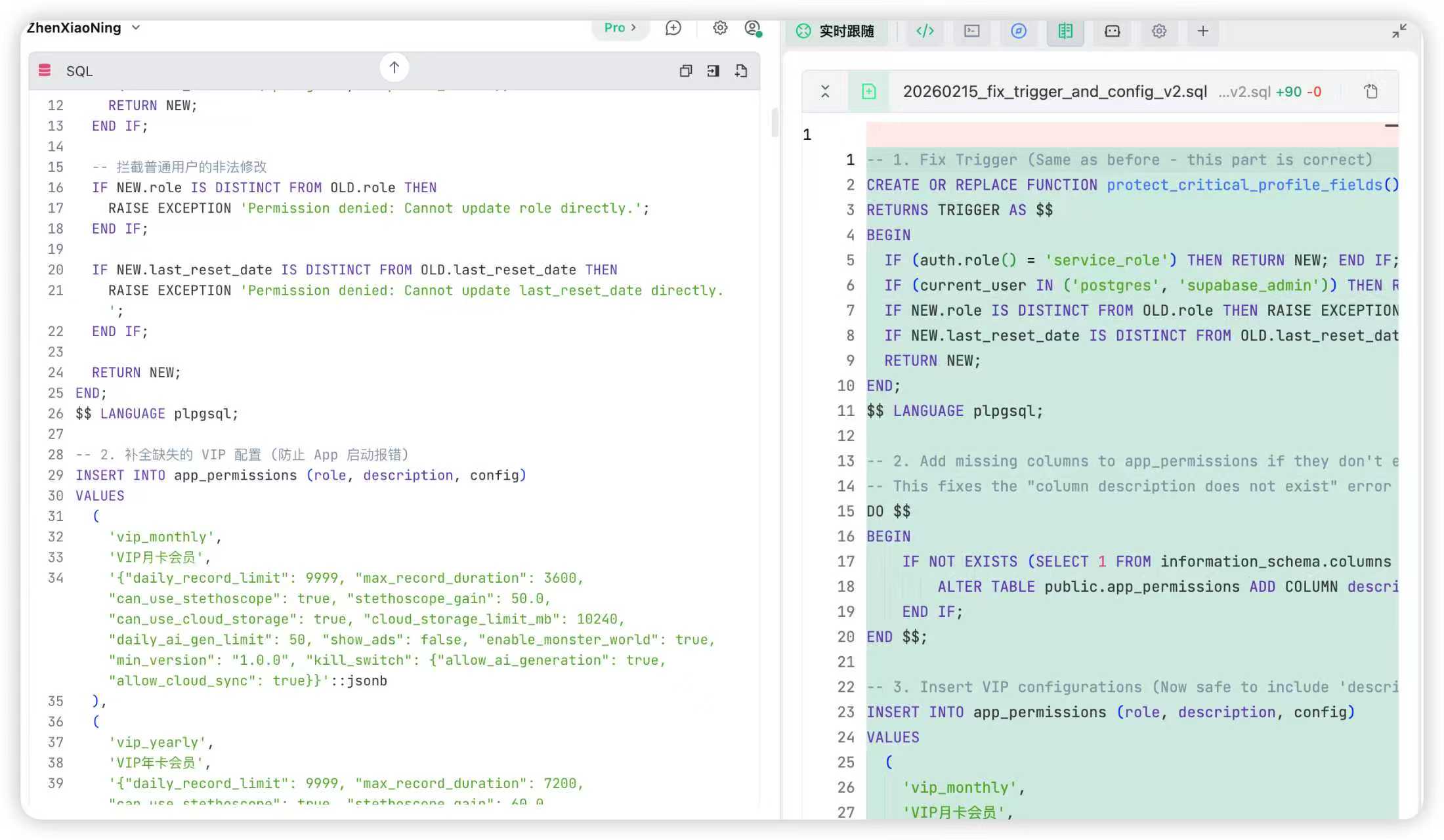Add SQL code block to new file
Image resolution: width=1444 pixels, height=840 pixels.
click(741, 71)
